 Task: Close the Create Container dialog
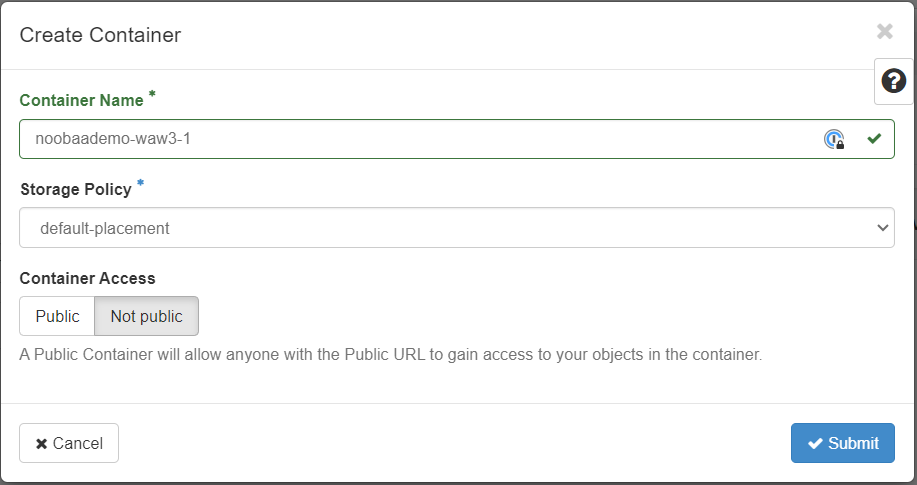(x=884, y=32)
